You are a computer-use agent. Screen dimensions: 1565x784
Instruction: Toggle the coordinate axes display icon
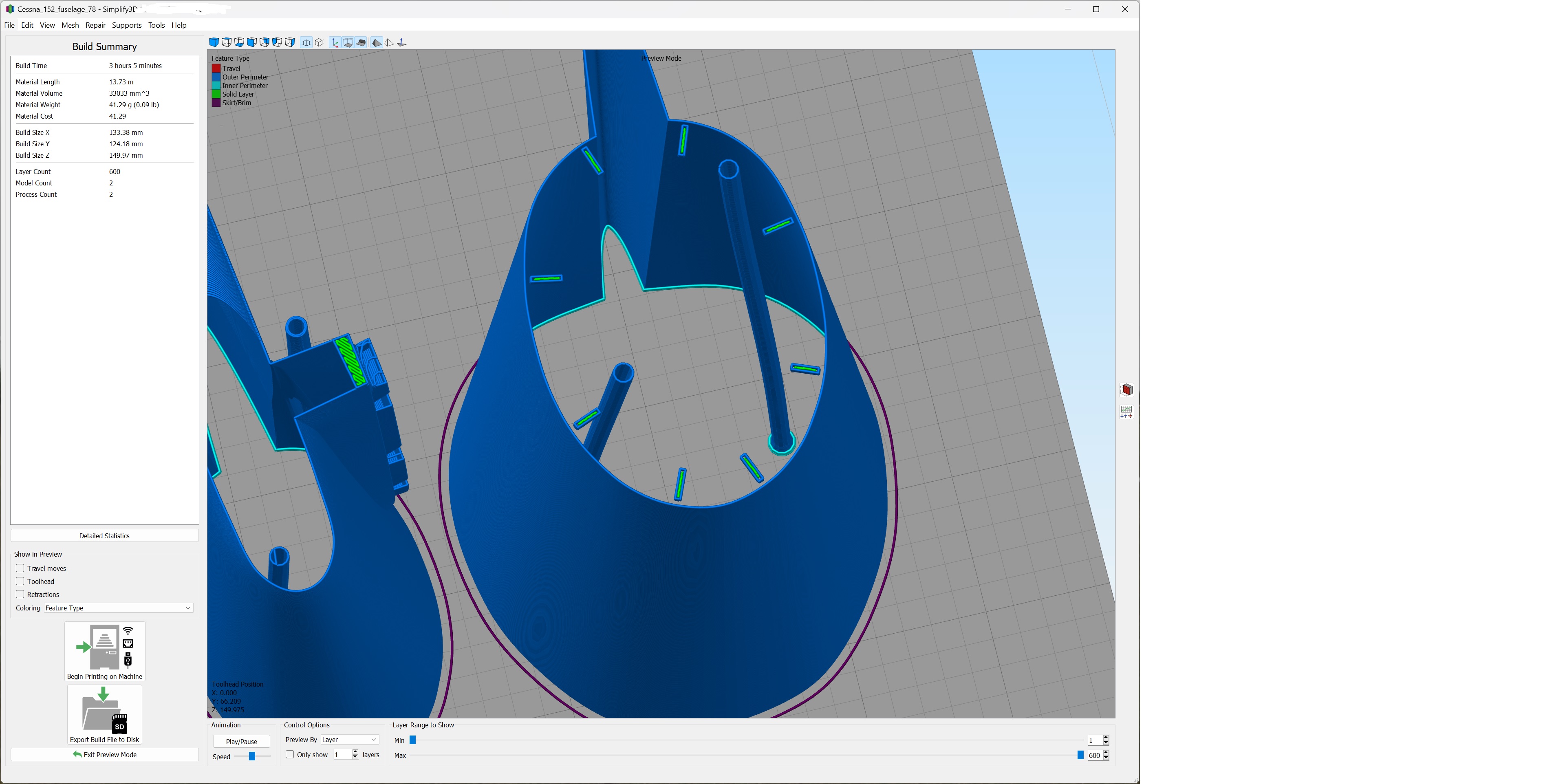[x=335, y=42]
